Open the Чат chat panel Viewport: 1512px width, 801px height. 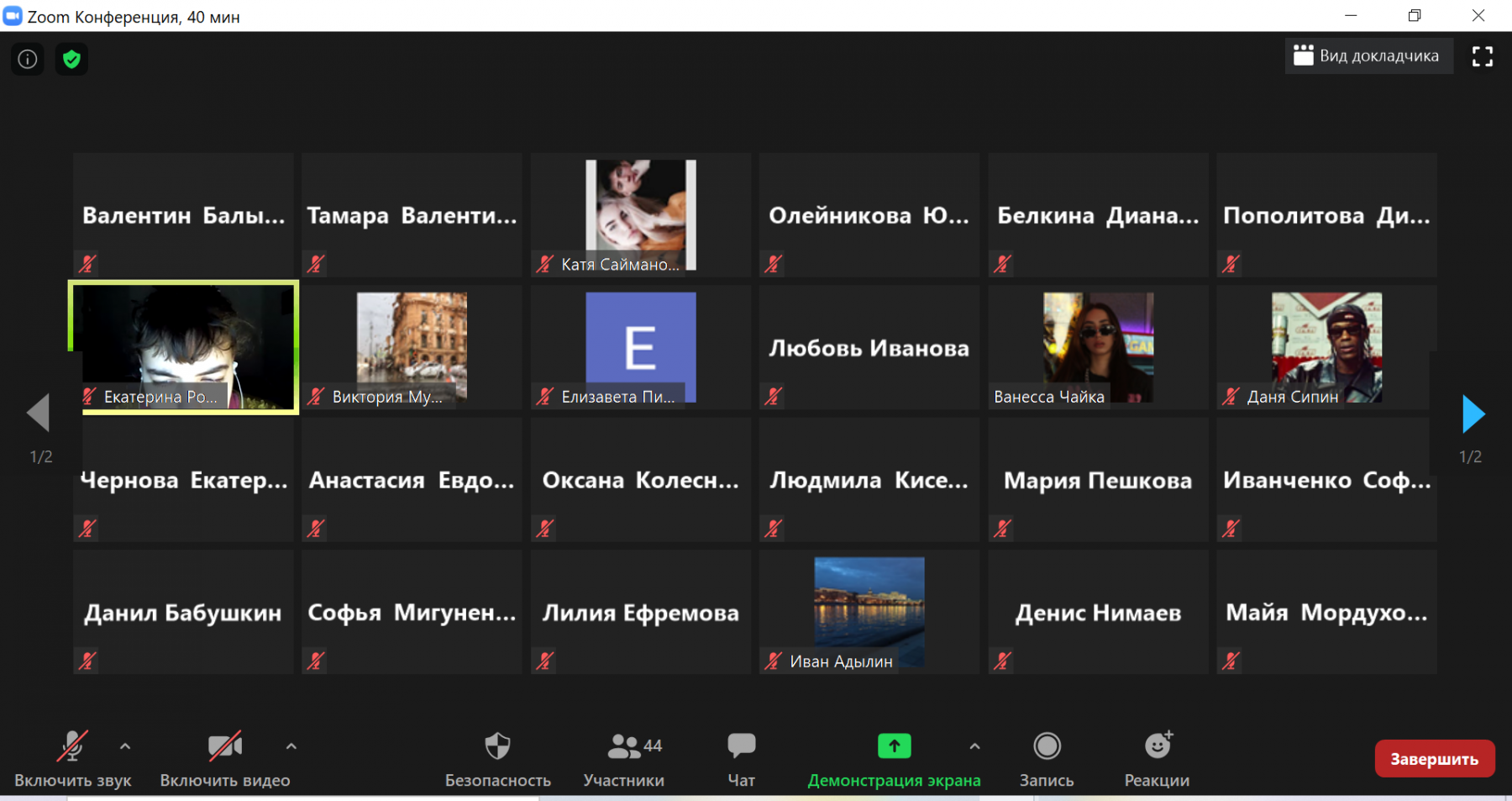point(741,759)
